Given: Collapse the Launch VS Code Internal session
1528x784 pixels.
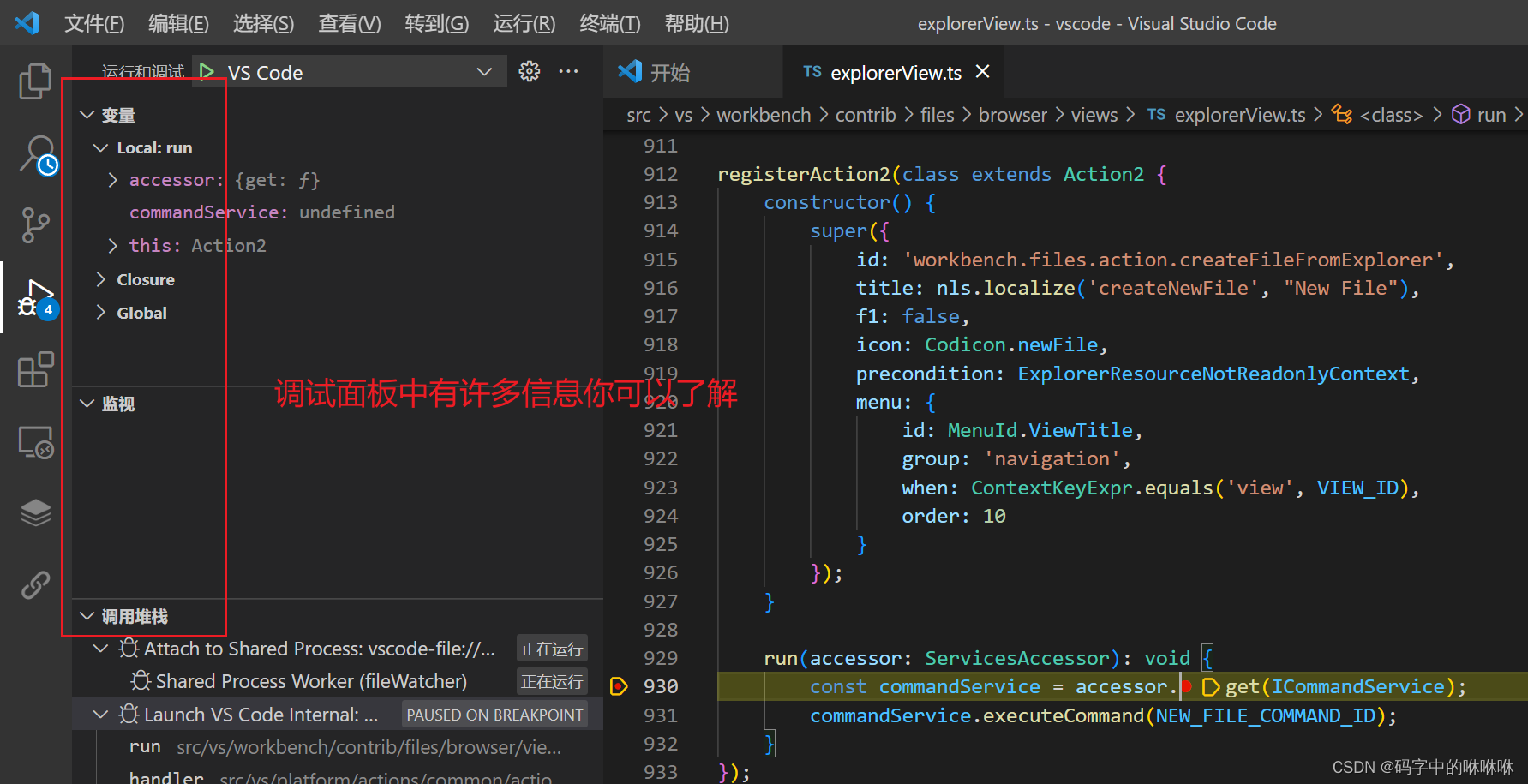Looking at the screenshot, I should click(100, 714).
